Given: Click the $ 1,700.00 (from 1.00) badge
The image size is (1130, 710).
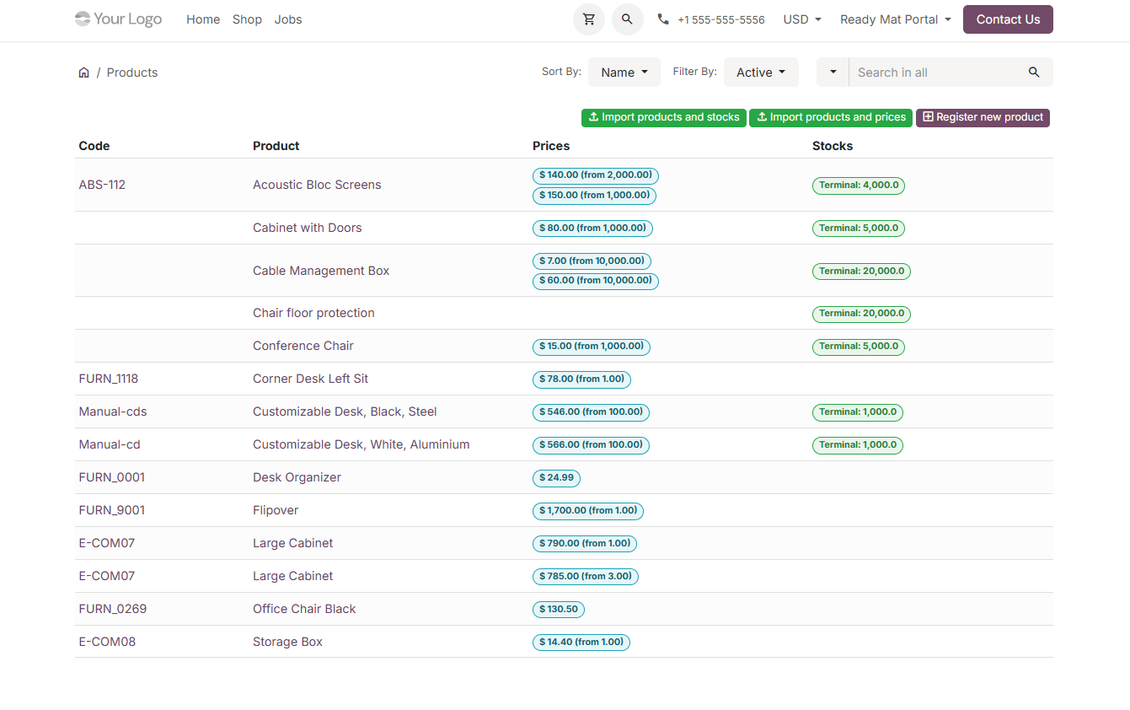Looking at the screenshot, I should click(588, 511).
